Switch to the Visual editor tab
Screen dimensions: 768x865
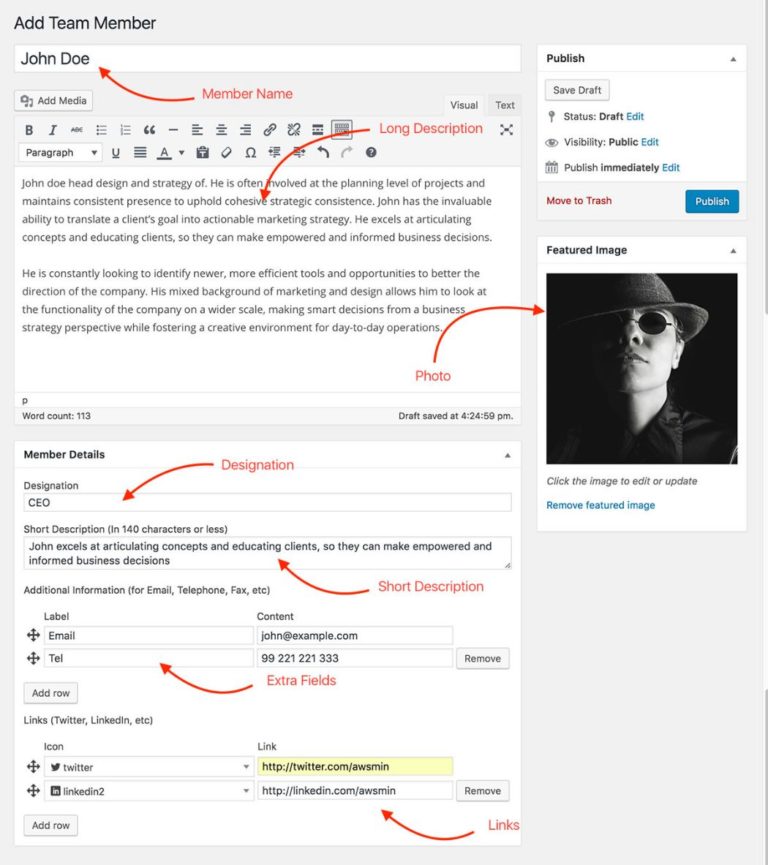point(464,105)
